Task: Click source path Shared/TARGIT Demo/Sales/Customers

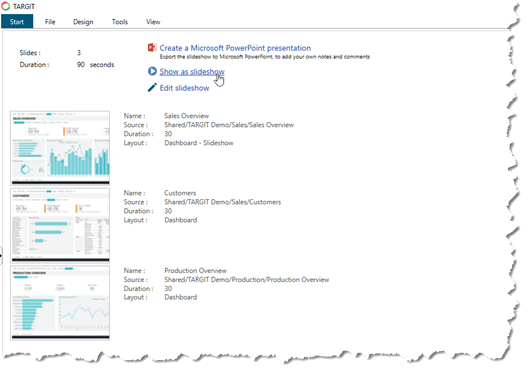Action: tap(223, 202)
